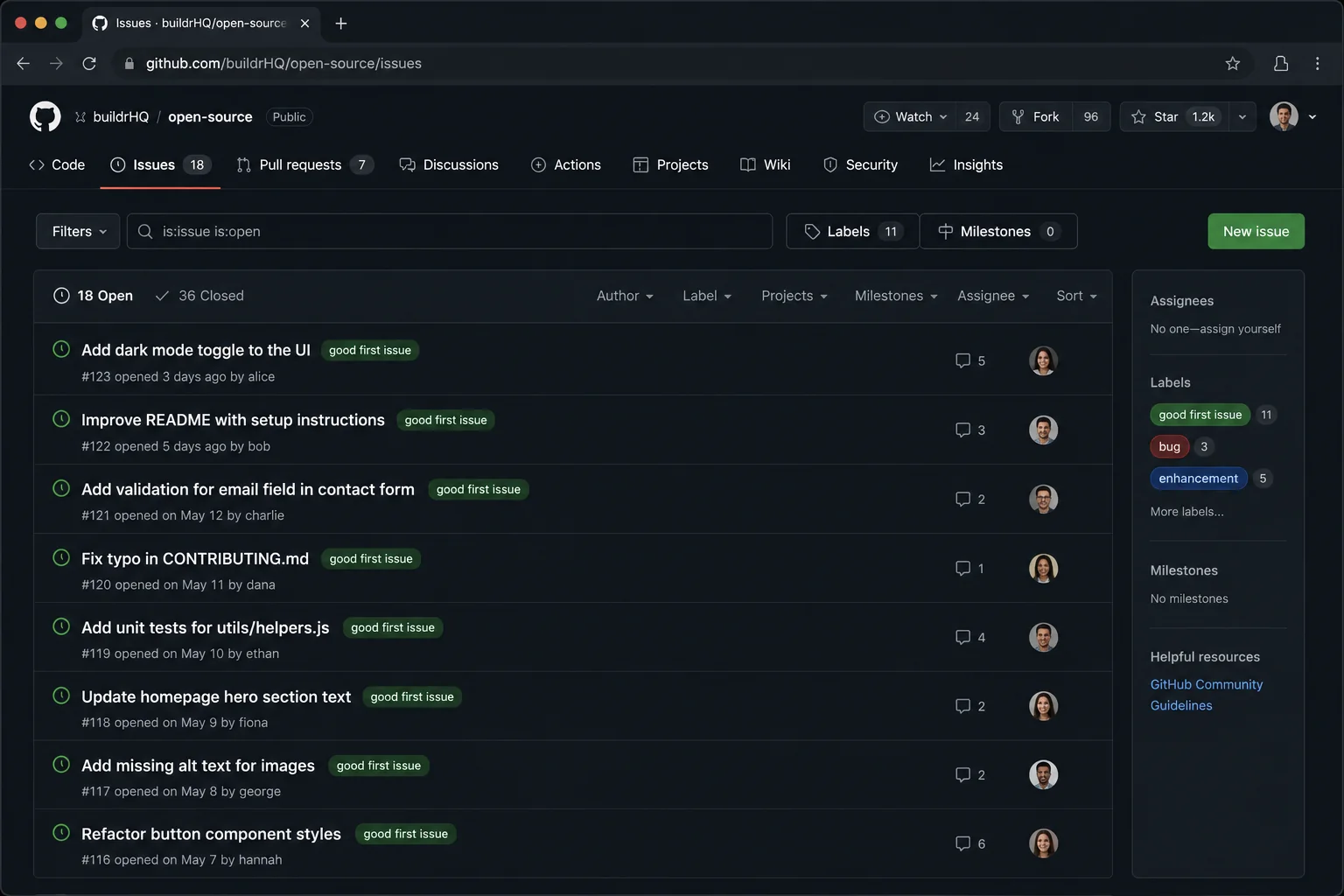Click comment icon on issue #123
This screenshot has height=896, width=1344.
[x=962, y=360]
